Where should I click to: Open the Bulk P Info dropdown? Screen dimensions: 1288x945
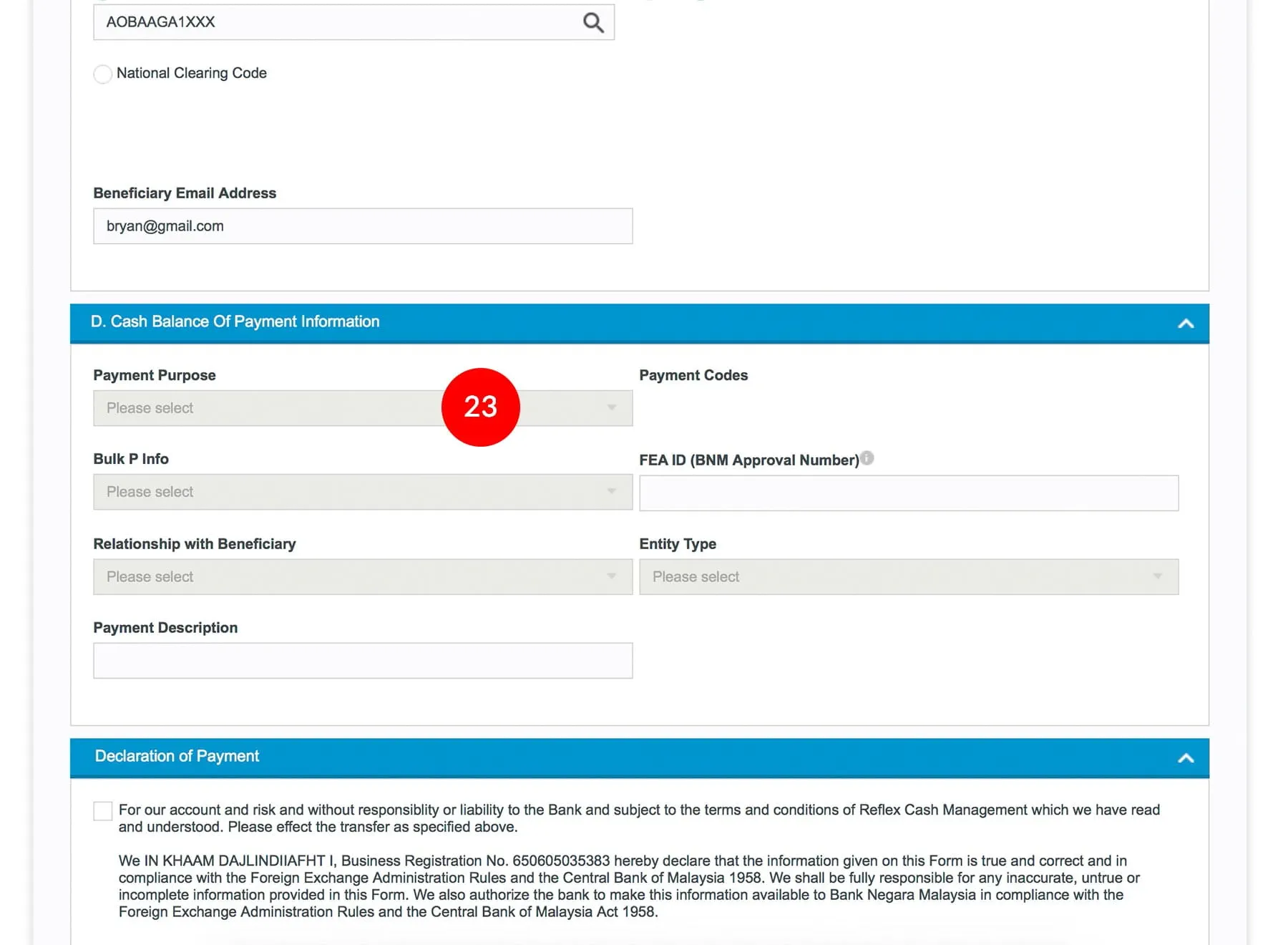click(362, 492)
